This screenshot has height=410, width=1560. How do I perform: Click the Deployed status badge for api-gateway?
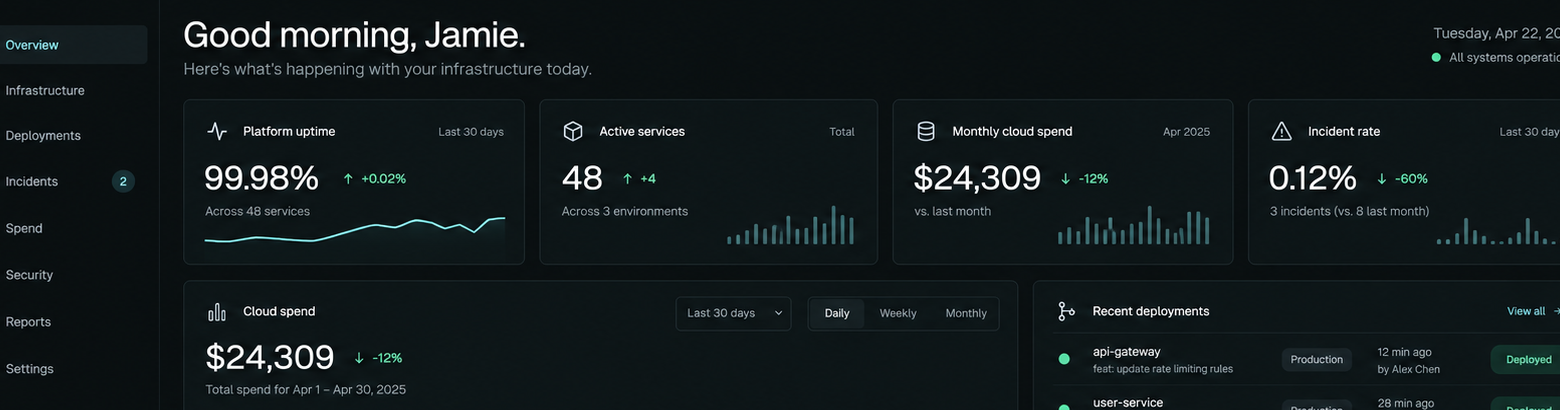pos(1527,359)
